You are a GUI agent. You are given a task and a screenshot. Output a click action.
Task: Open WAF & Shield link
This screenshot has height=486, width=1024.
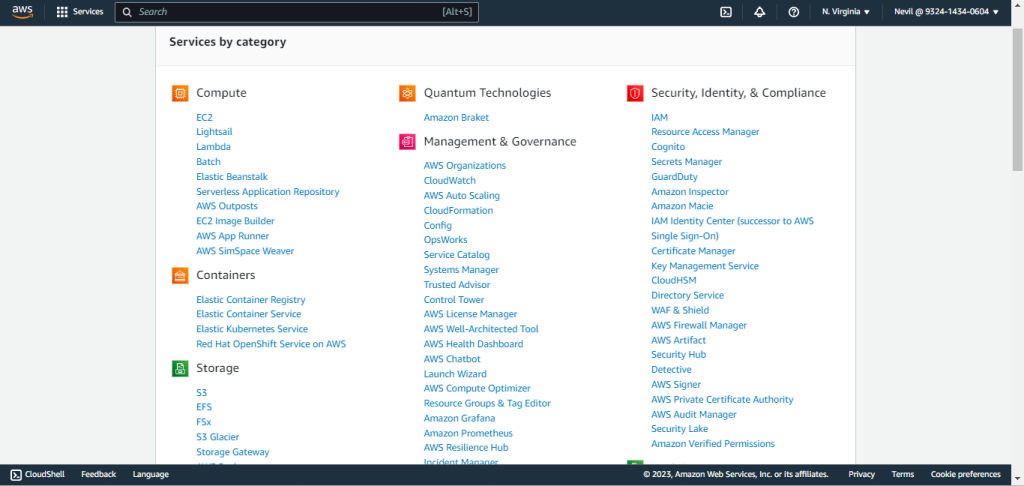(680, 311)
